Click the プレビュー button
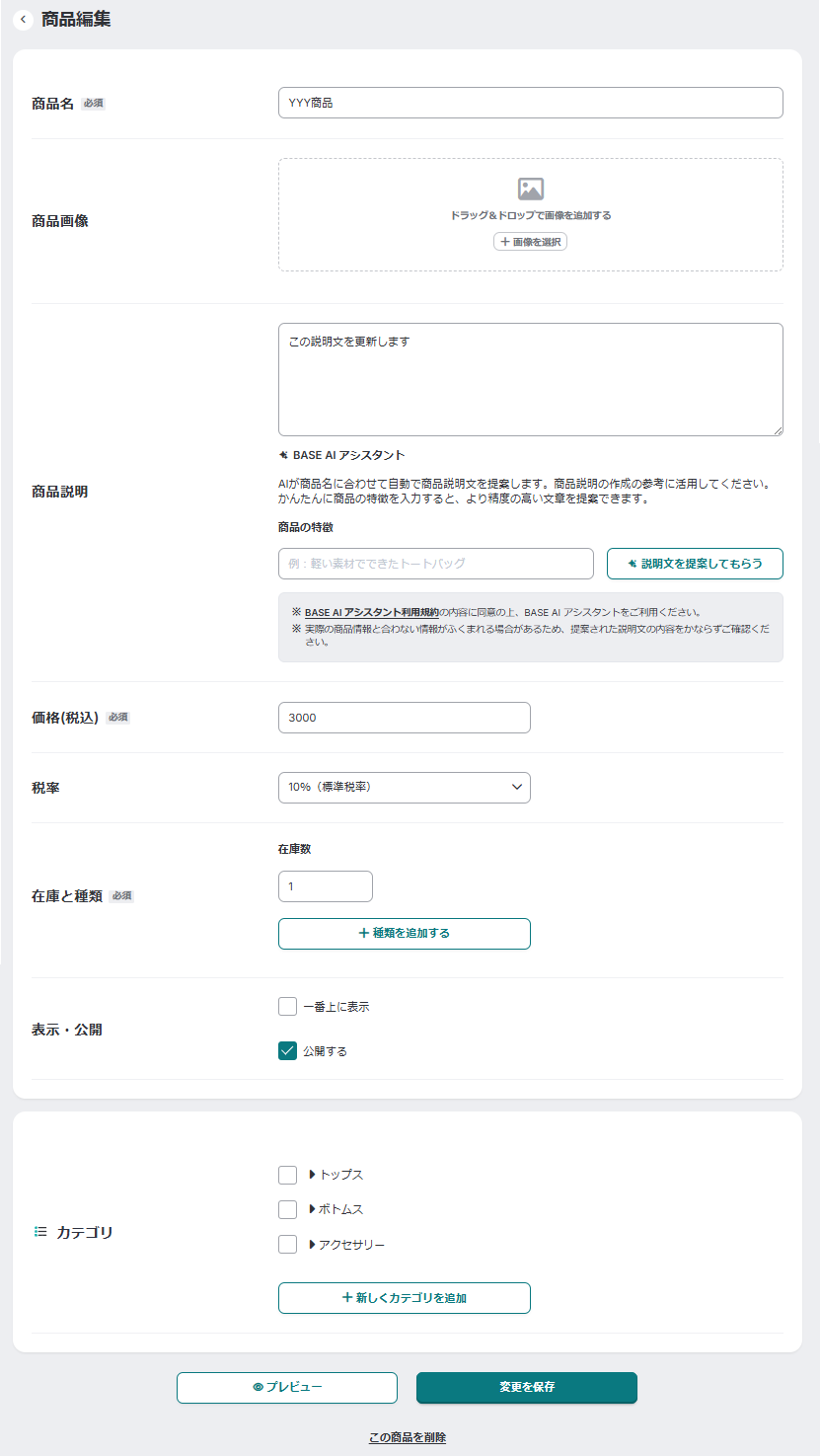 tap(287, 1387)
